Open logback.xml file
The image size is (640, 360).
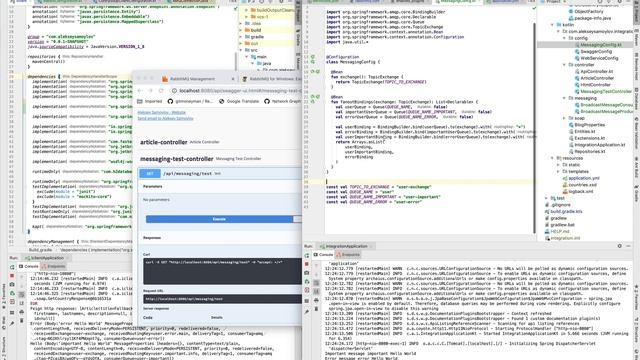click(x=580, y=191)
